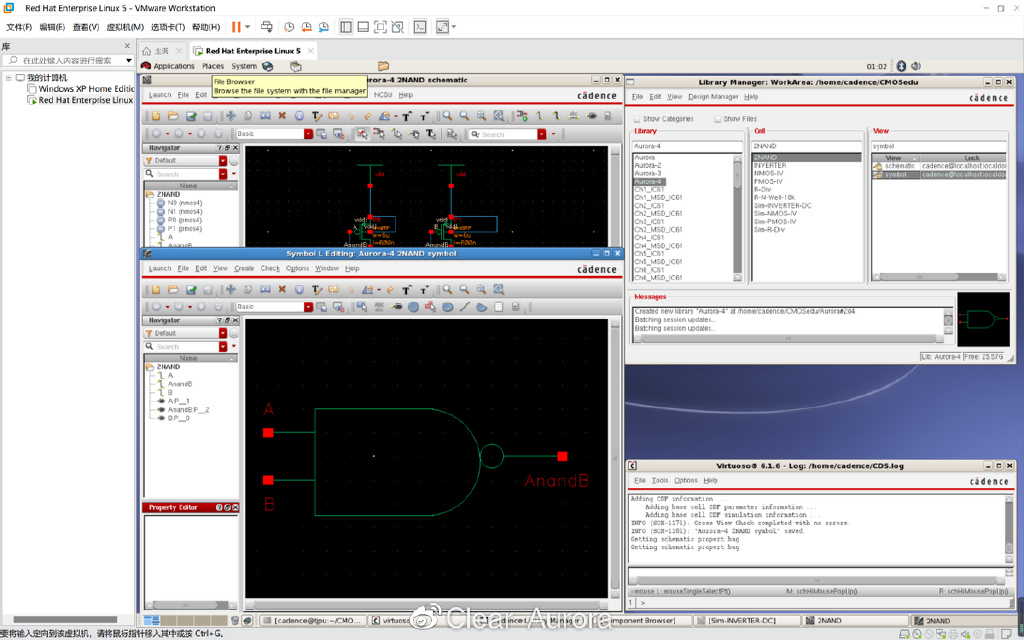1024x640 pixels.
Task: Click the Open folder icon in schematic toolbar
Action: [x=172, y=117]
